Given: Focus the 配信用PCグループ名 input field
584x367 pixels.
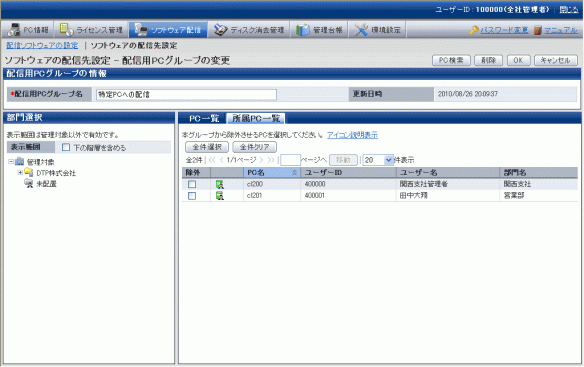Looking at the screenshot, I should click(x=186, y=94).
